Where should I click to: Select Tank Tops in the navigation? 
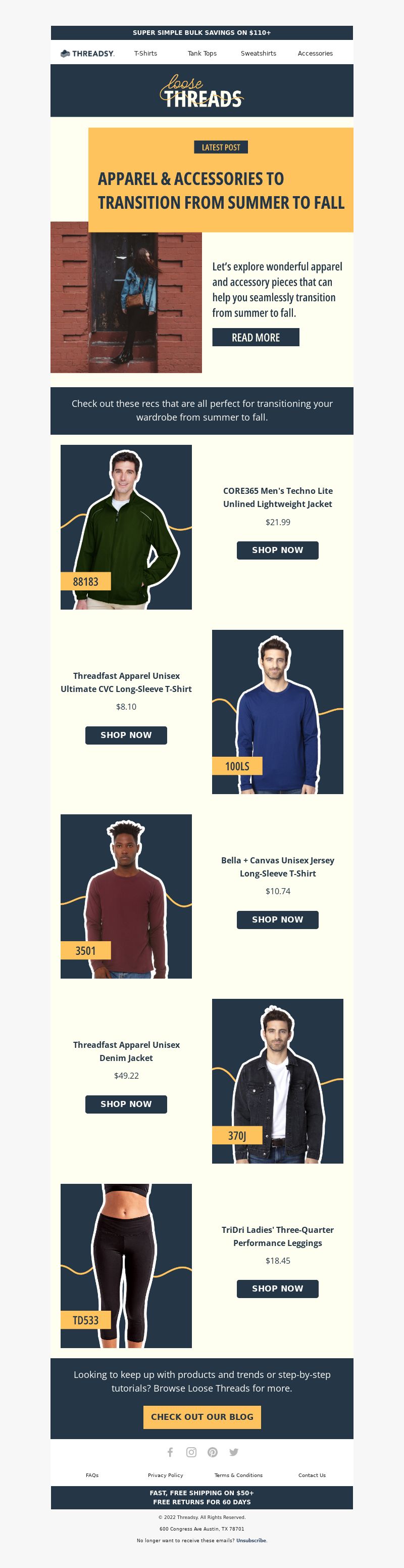pyautogui.click(x=202, y=54)
